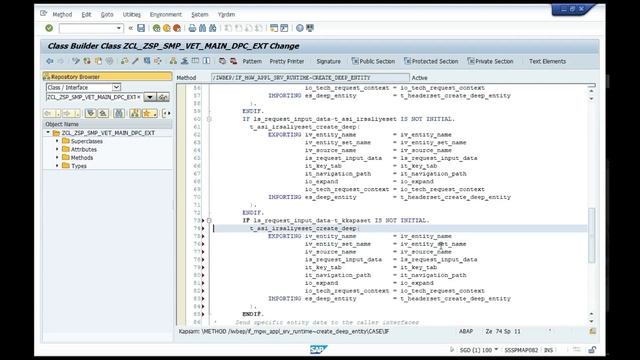Expand the Types folder node
This screenshot has height=360, width=640.
click(57, 165)
